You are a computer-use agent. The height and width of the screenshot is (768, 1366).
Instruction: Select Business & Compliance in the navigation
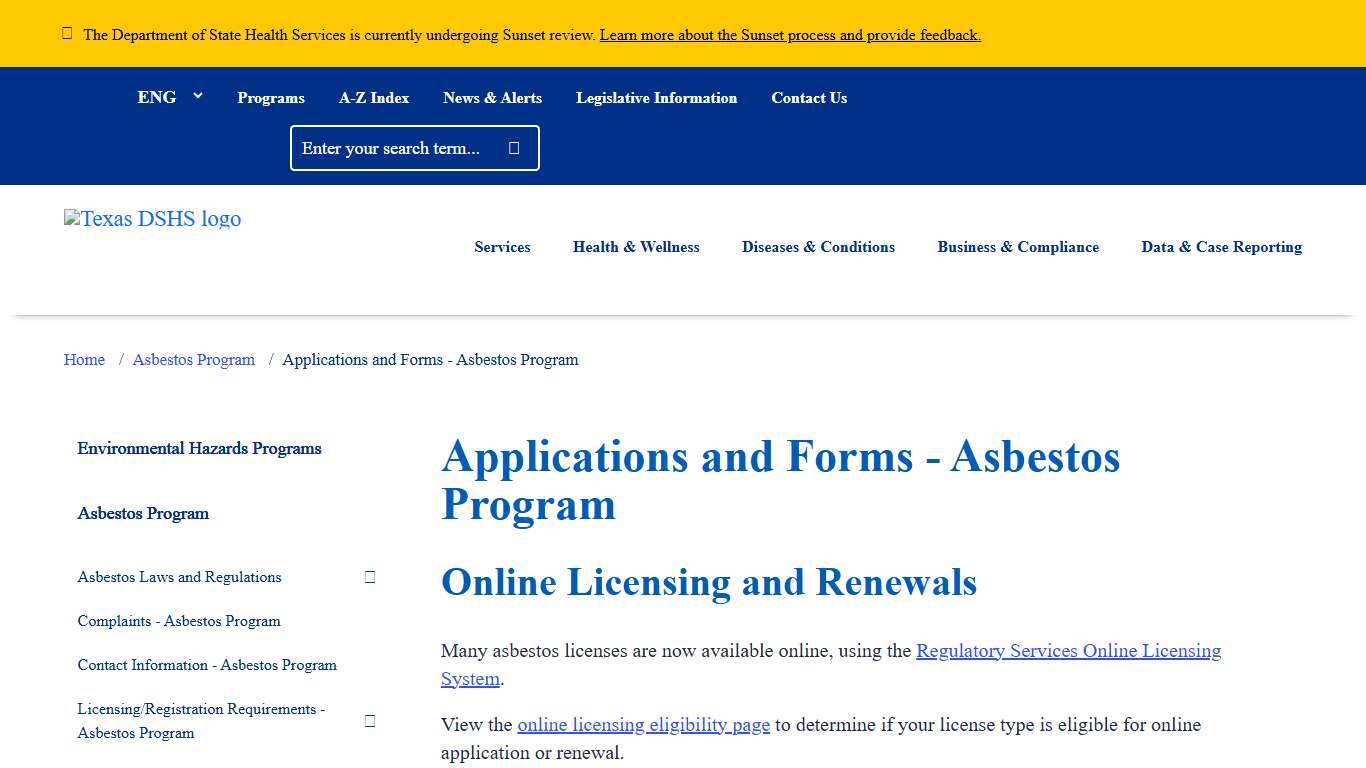click(x=1018, y=247)
